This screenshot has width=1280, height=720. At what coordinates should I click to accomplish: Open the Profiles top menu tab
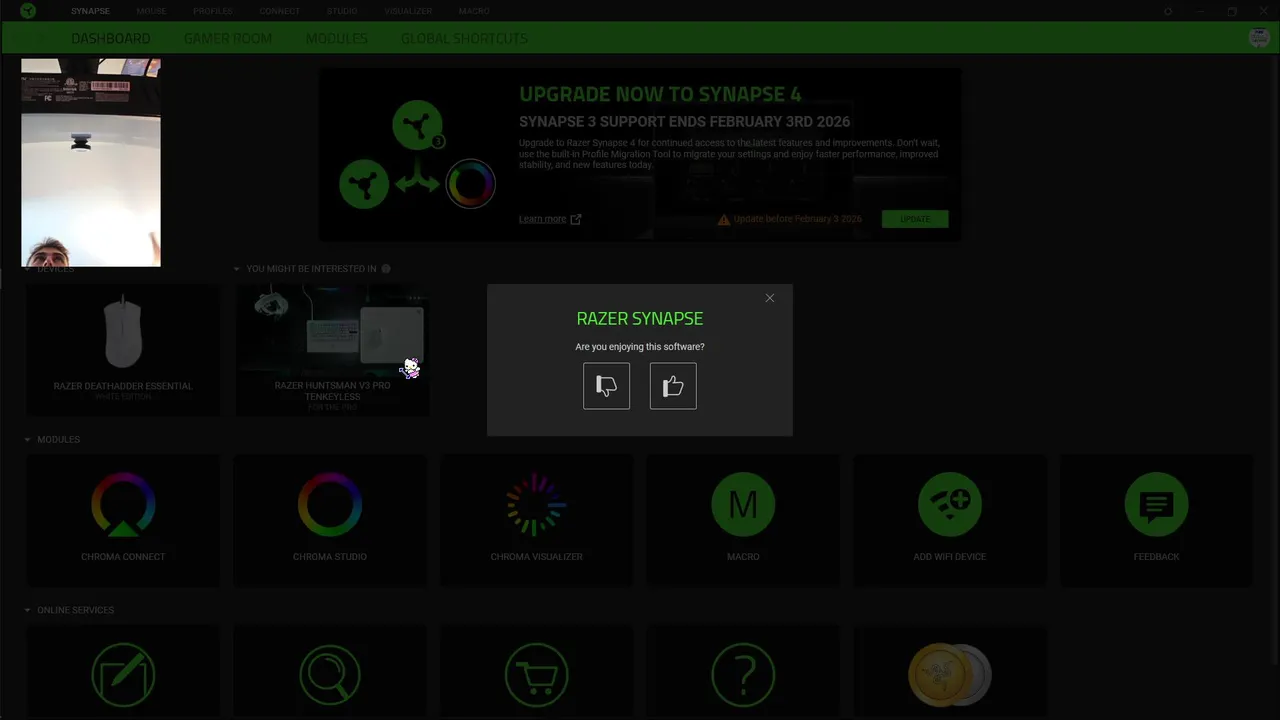coord(213,11)
